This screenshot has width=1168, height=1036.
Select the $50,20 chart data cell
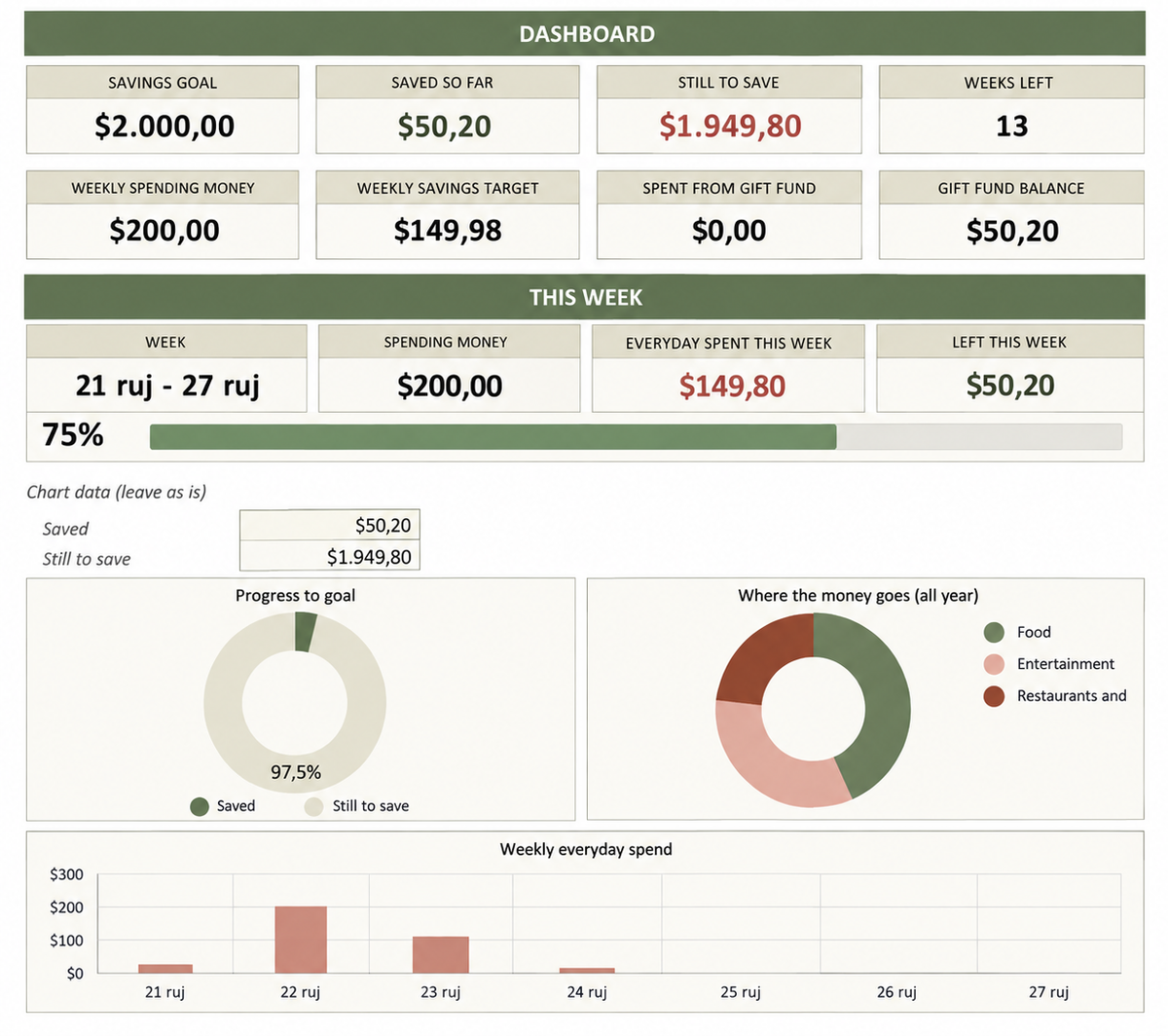(330, 526)
